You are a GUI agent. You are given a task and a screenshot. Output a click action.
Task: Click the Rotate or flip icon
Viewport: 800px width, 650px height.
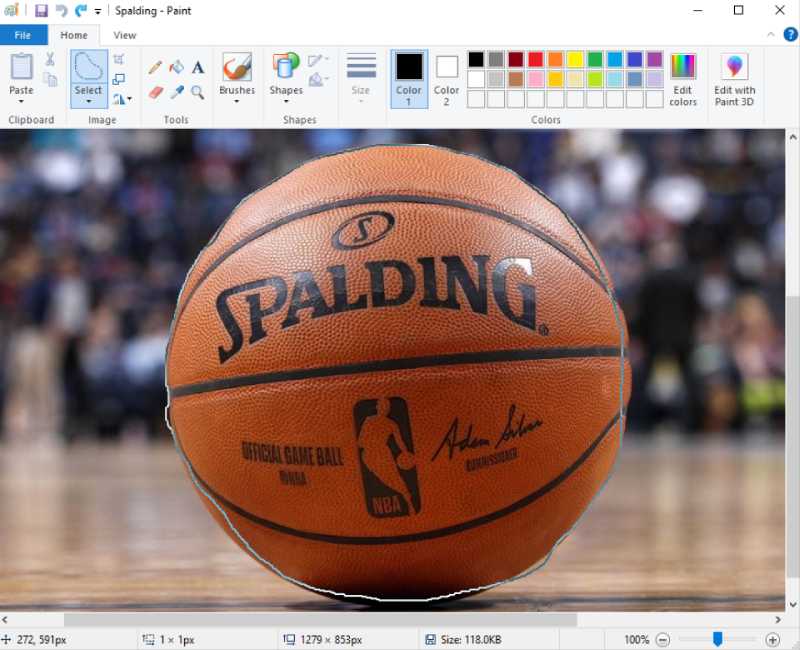119,98
